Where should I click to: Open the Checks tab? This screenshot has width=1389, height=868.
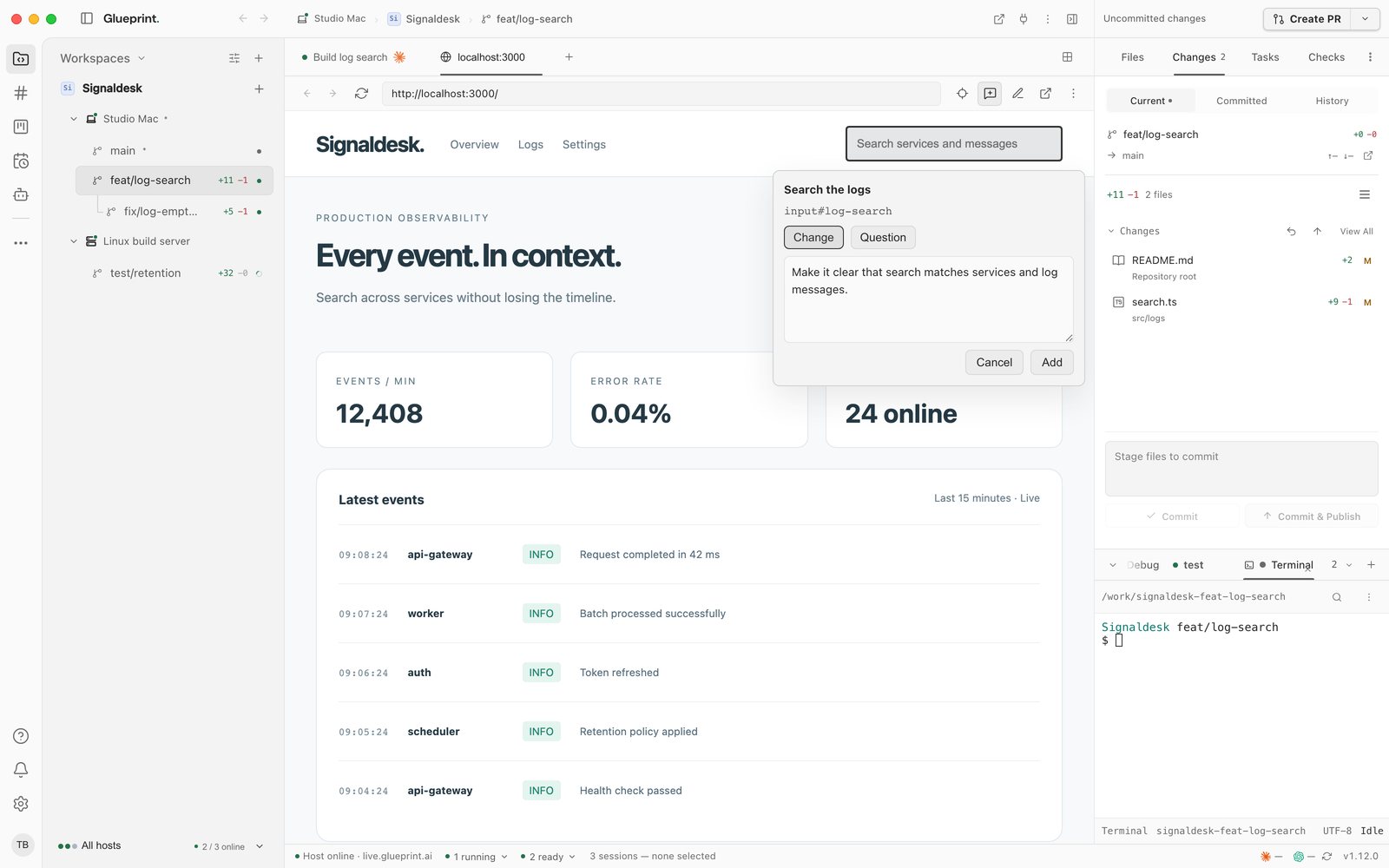1326,57
